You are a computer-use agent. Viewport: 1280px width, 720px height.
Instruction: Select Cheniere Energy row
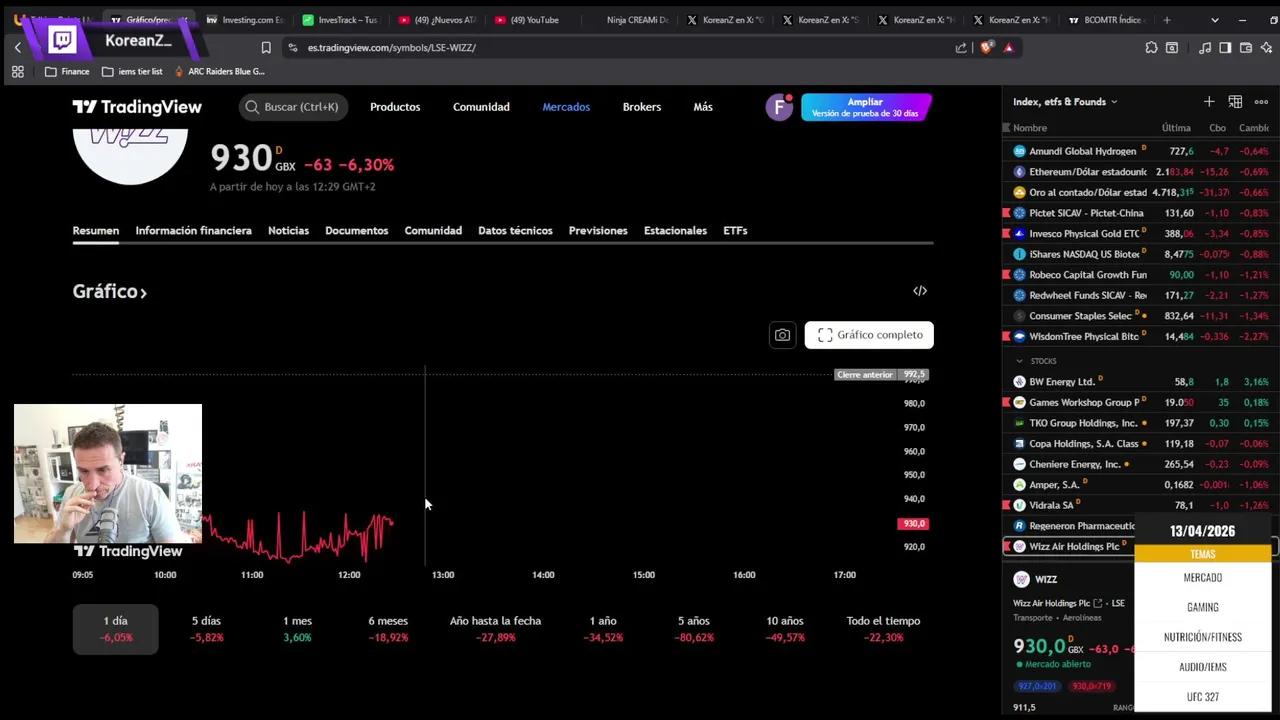point(1140,464)
